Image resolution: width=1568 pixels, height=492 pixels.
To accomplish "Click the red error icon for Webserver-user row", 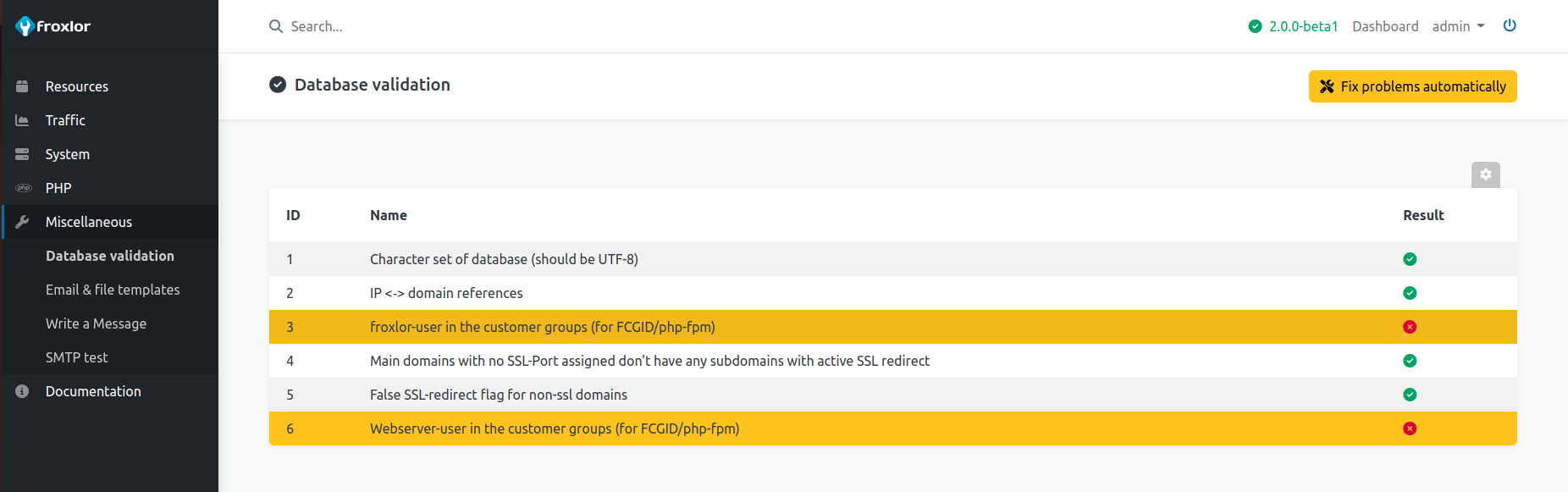I will click(1410, 428).
